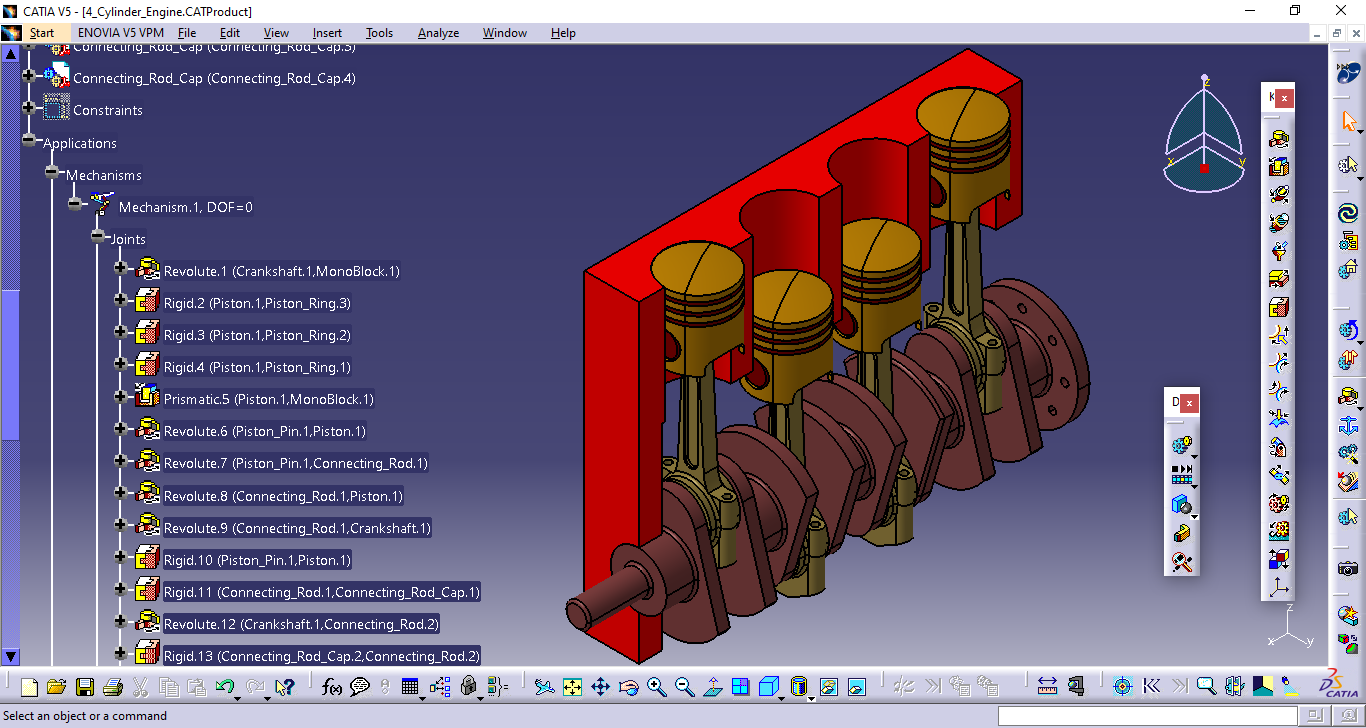Image resolution: width=1366 pixels, height=728 pixels.
Task: Expand the Constraints node
Action: 29,107
